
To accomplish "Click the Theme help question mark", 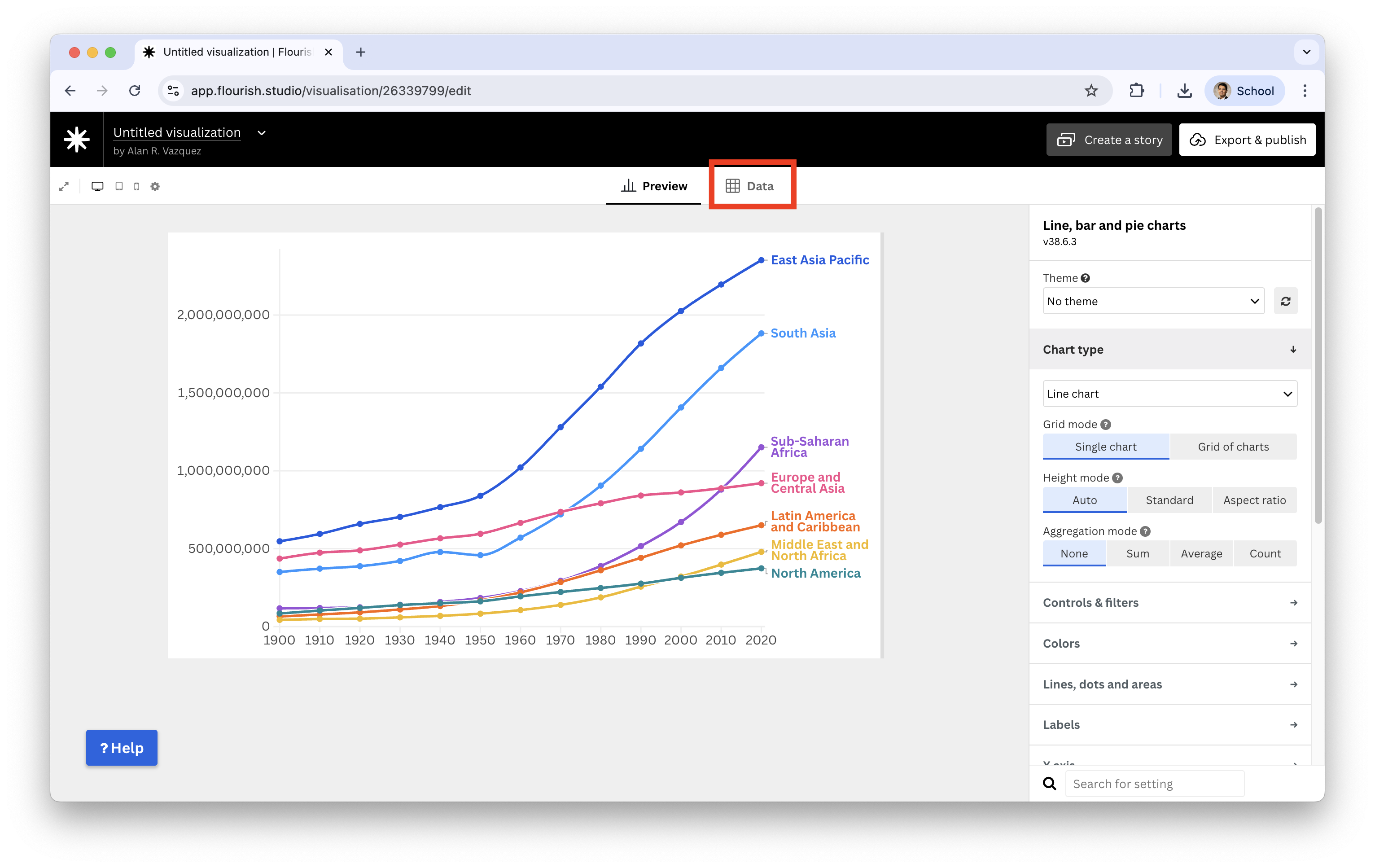I will 1085,278.
